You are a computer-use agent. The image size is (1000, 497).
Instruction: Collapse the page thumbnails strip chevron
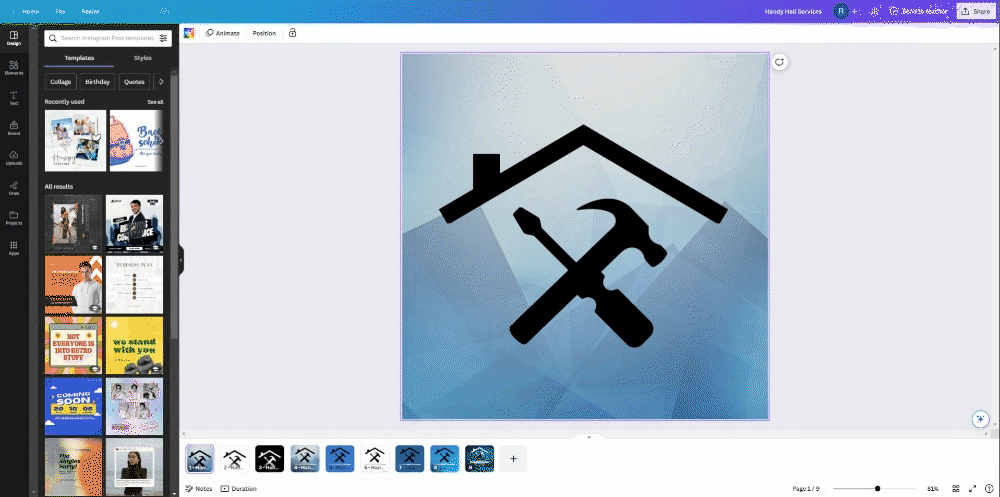(x=589, y=438)
